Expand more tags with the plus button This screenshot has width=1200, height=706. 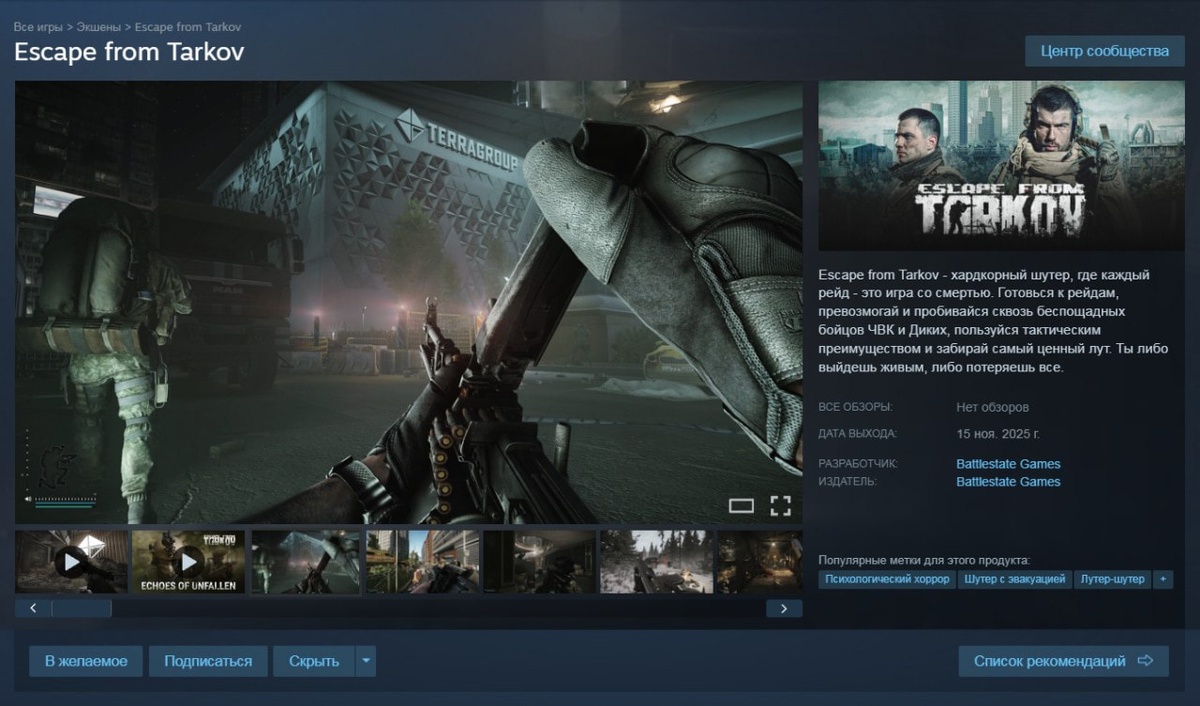click(1163, 579)
